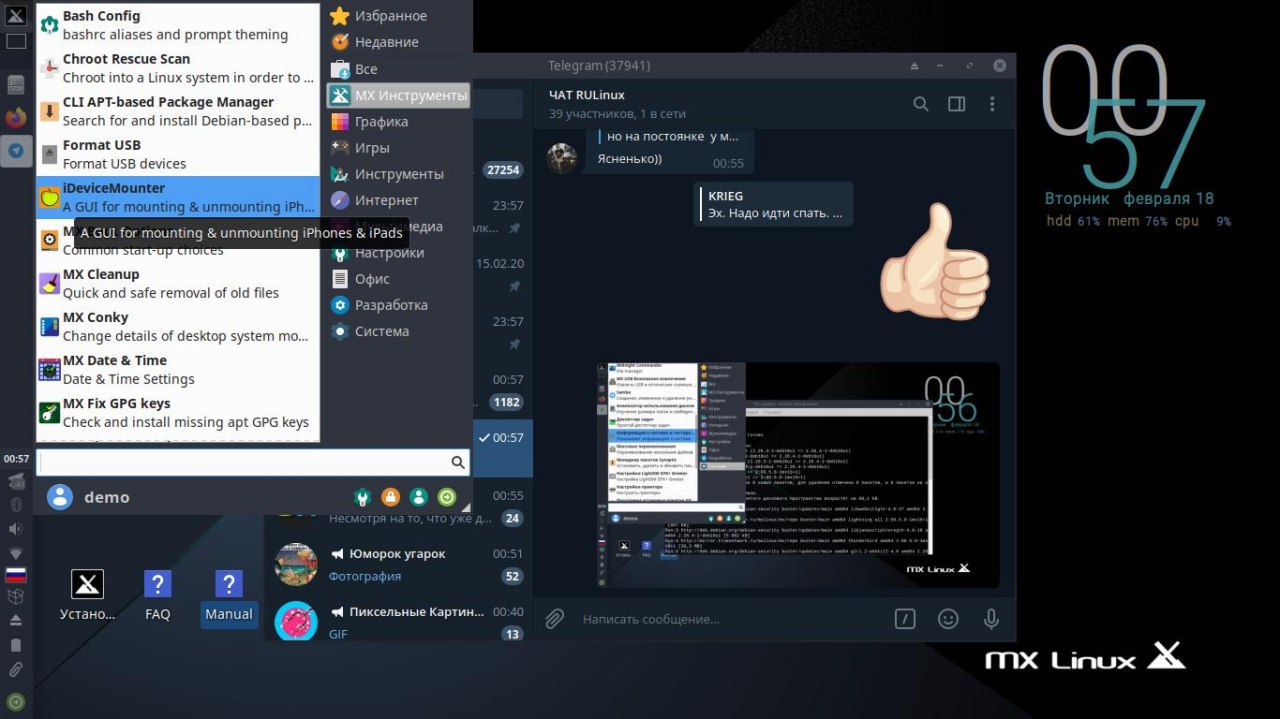Record a voice message with microphone

pos(991,619)
